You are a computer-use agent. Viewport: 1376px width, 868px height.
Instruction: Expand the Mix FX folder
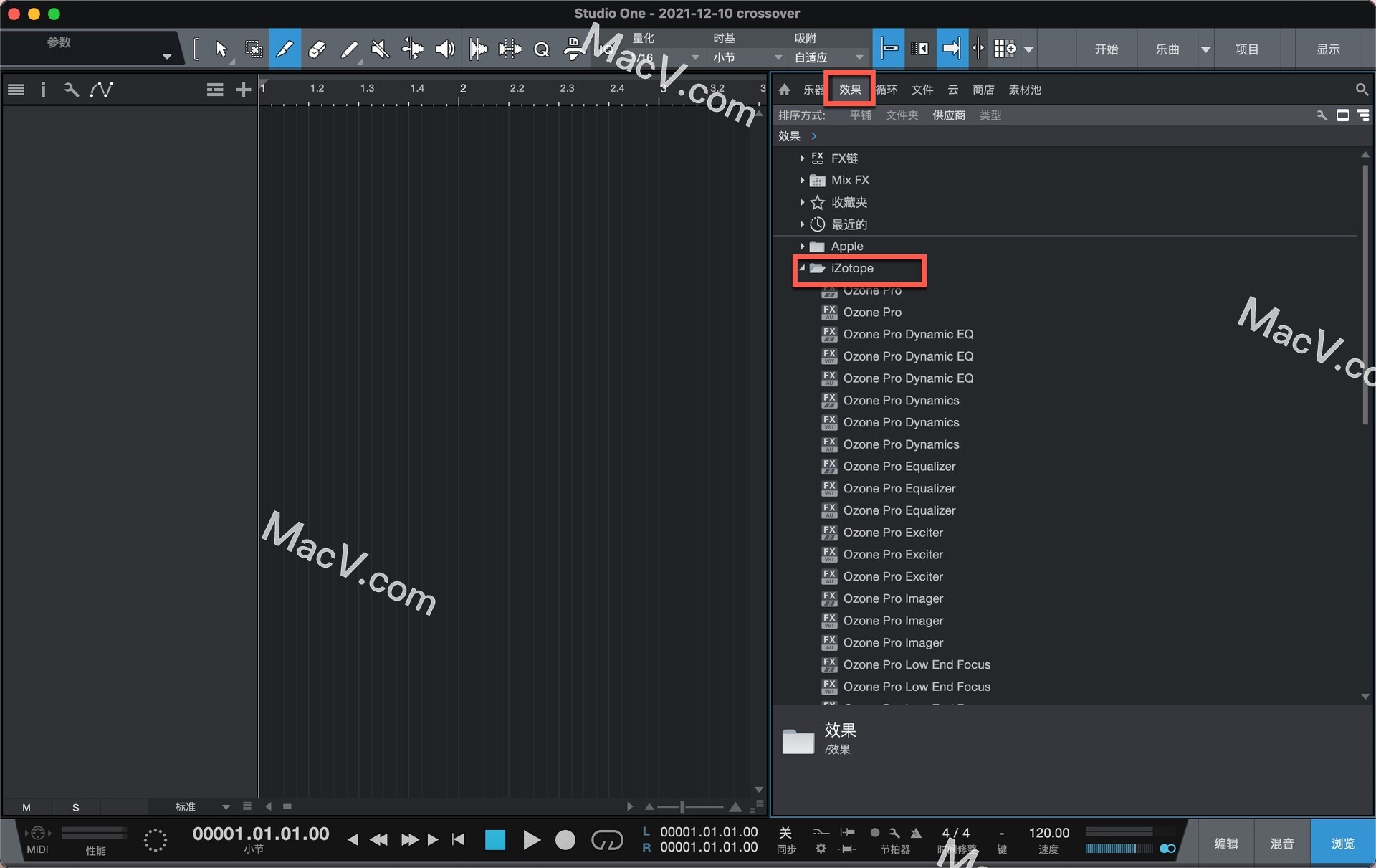pyautogui.click(x=802, y=180)
